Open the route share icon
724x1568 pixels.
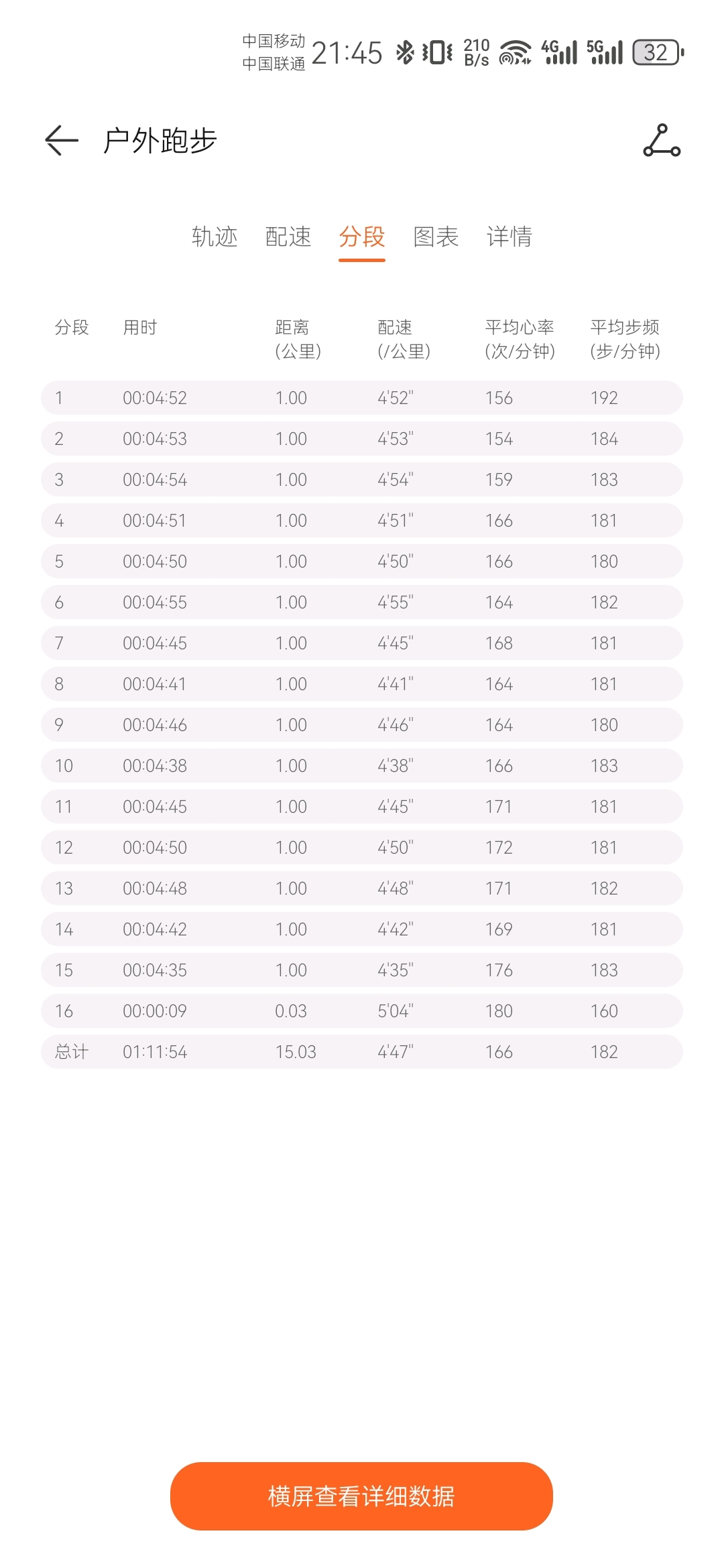tap(662, 141)
